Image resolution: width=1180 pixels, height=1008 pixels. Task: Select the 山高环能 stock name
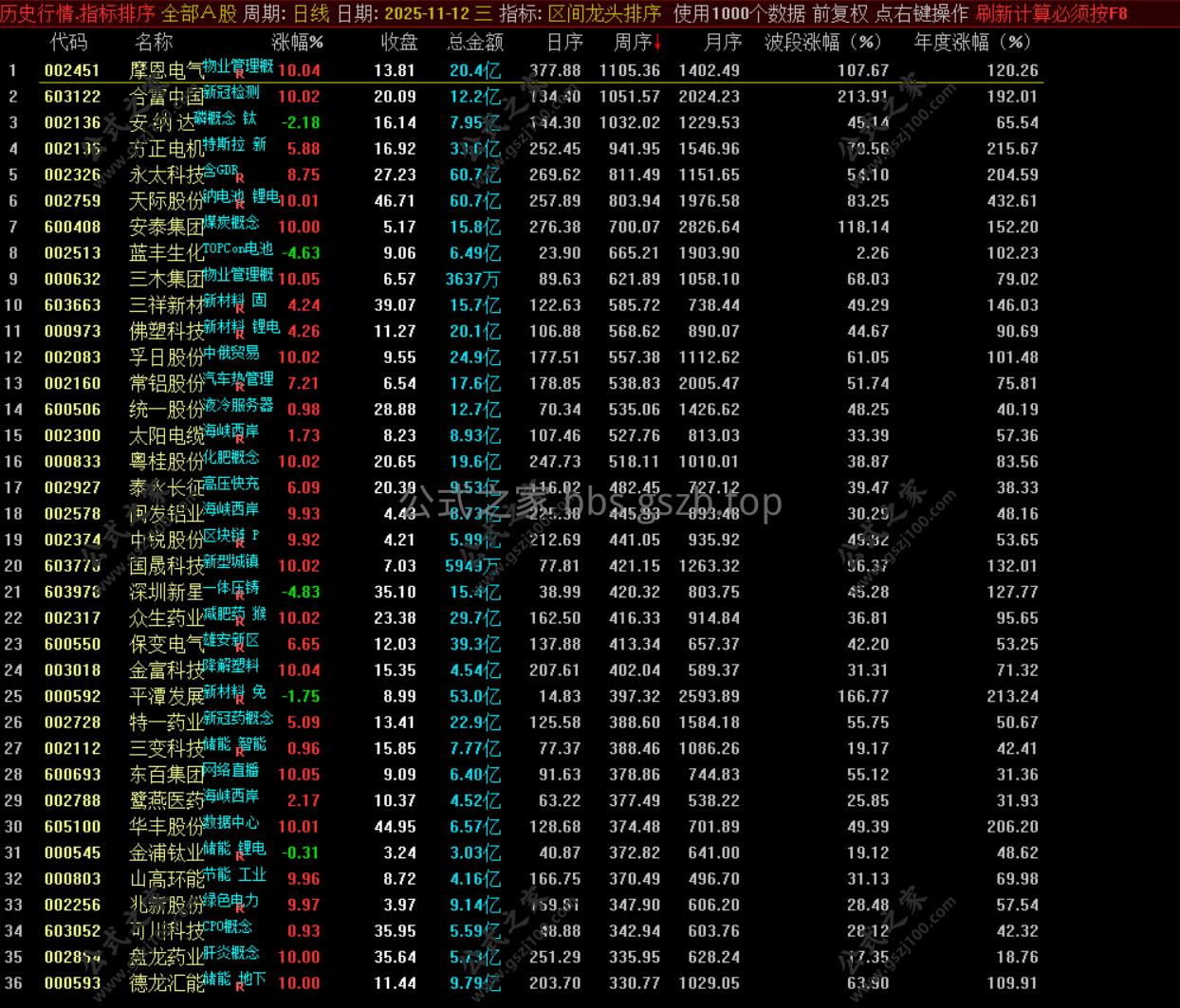click(166, 879)
